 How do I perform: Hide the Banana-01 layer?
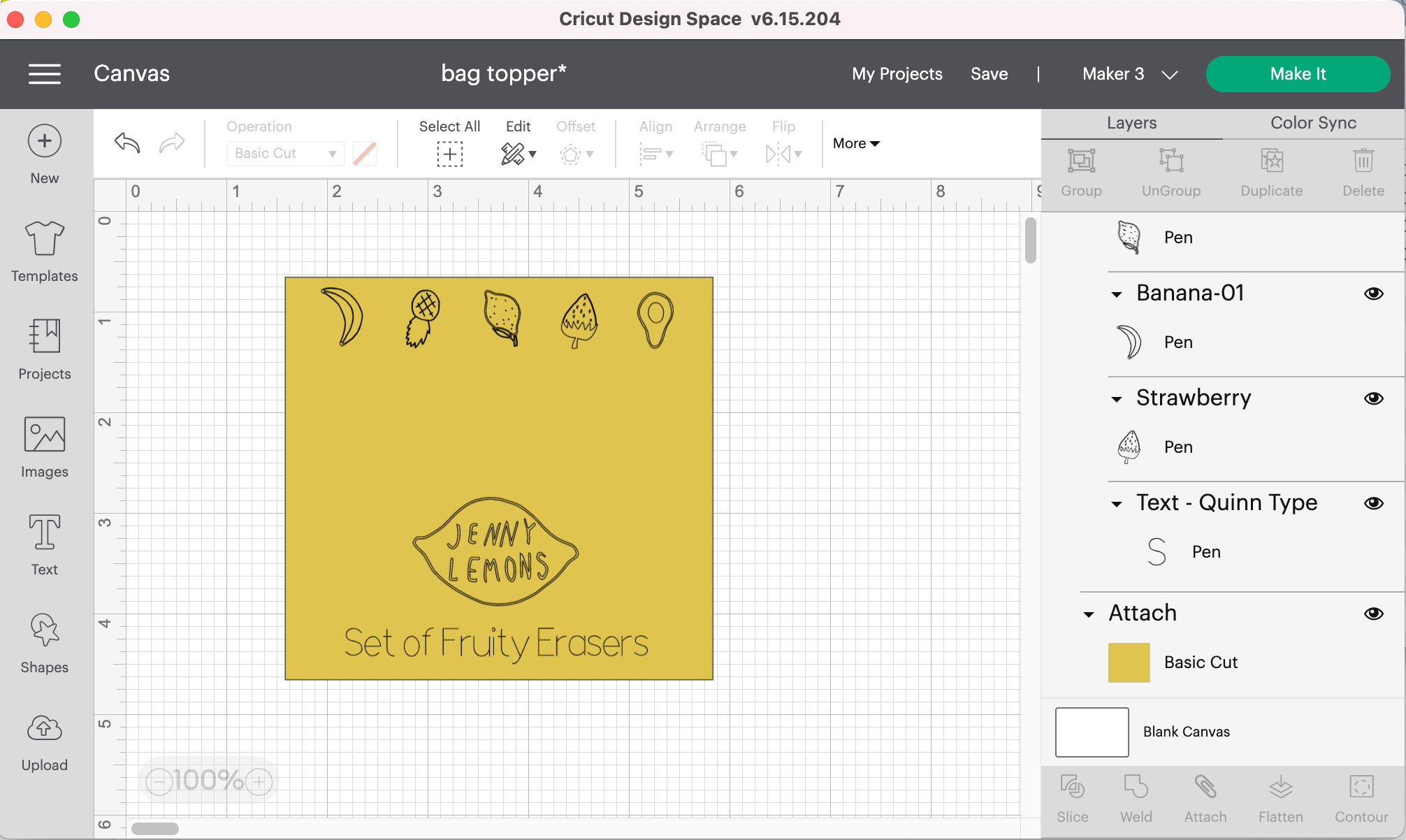[x=1373, y=294]
